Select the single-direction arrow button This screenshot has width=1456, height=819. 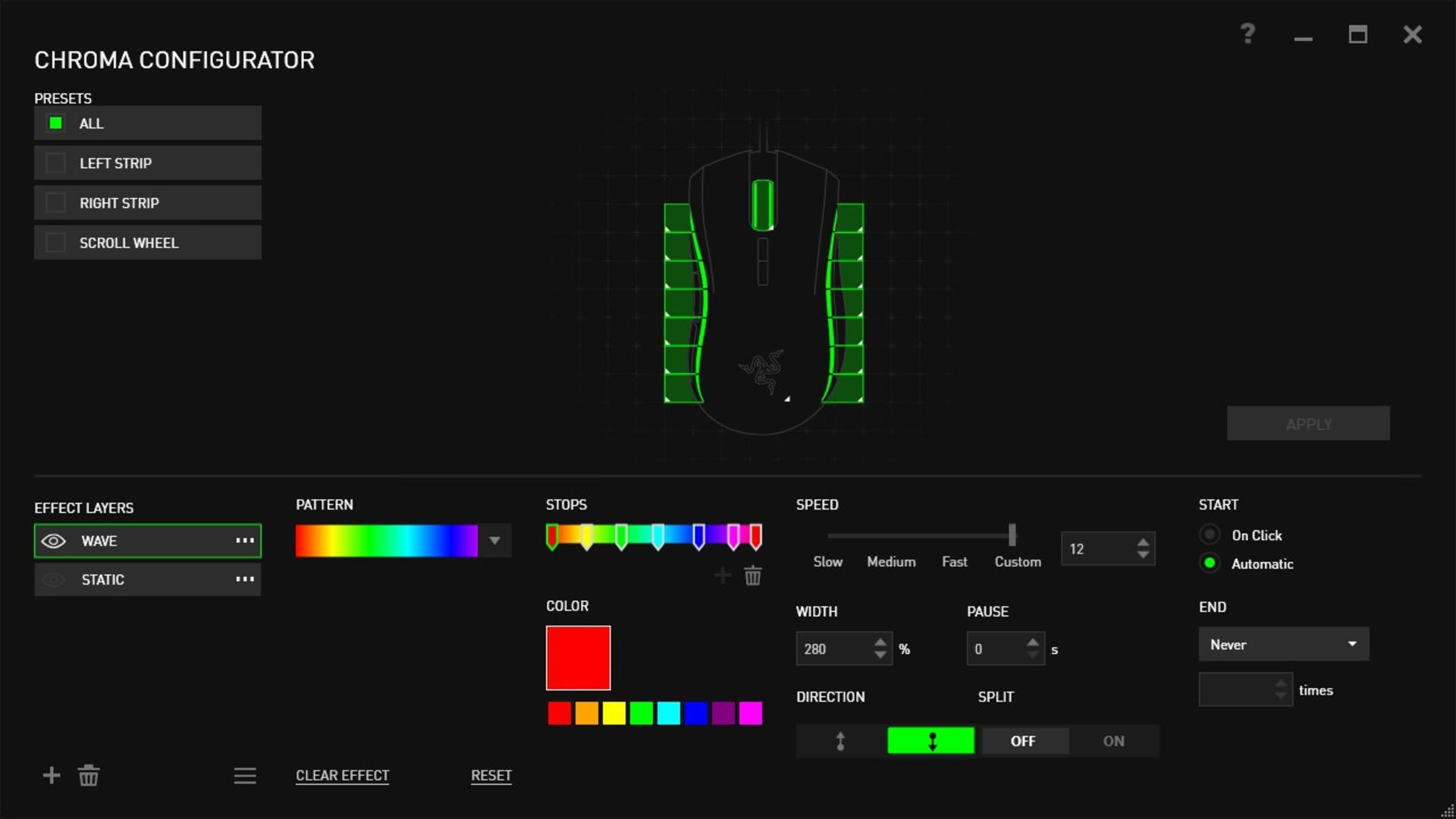click(840, 741)
